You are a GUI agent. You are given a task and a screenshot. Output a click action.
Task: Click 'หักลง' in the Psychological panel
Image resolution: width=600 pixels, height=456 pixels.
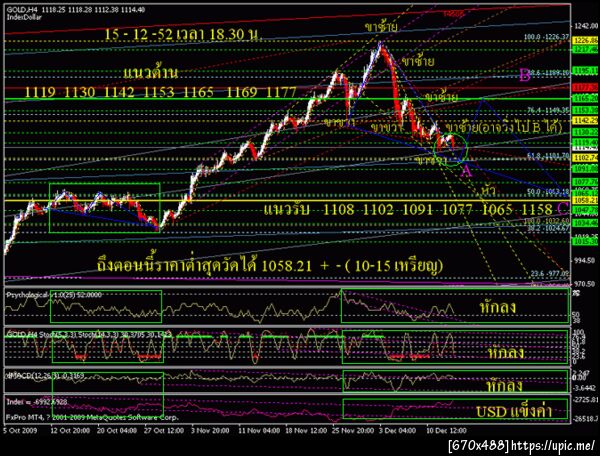click(x=497, y=307)
